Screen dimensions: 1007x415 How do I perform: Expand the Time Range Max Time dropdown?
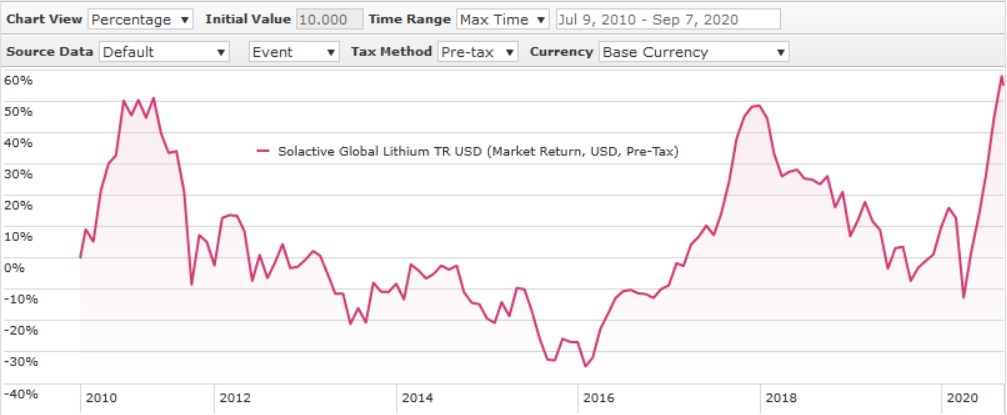(x=502, y=19)
